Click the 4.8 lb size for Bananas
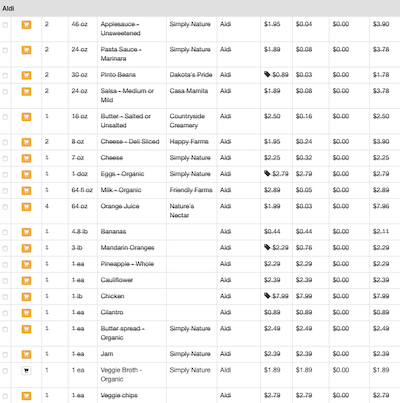 coord(80,232)
